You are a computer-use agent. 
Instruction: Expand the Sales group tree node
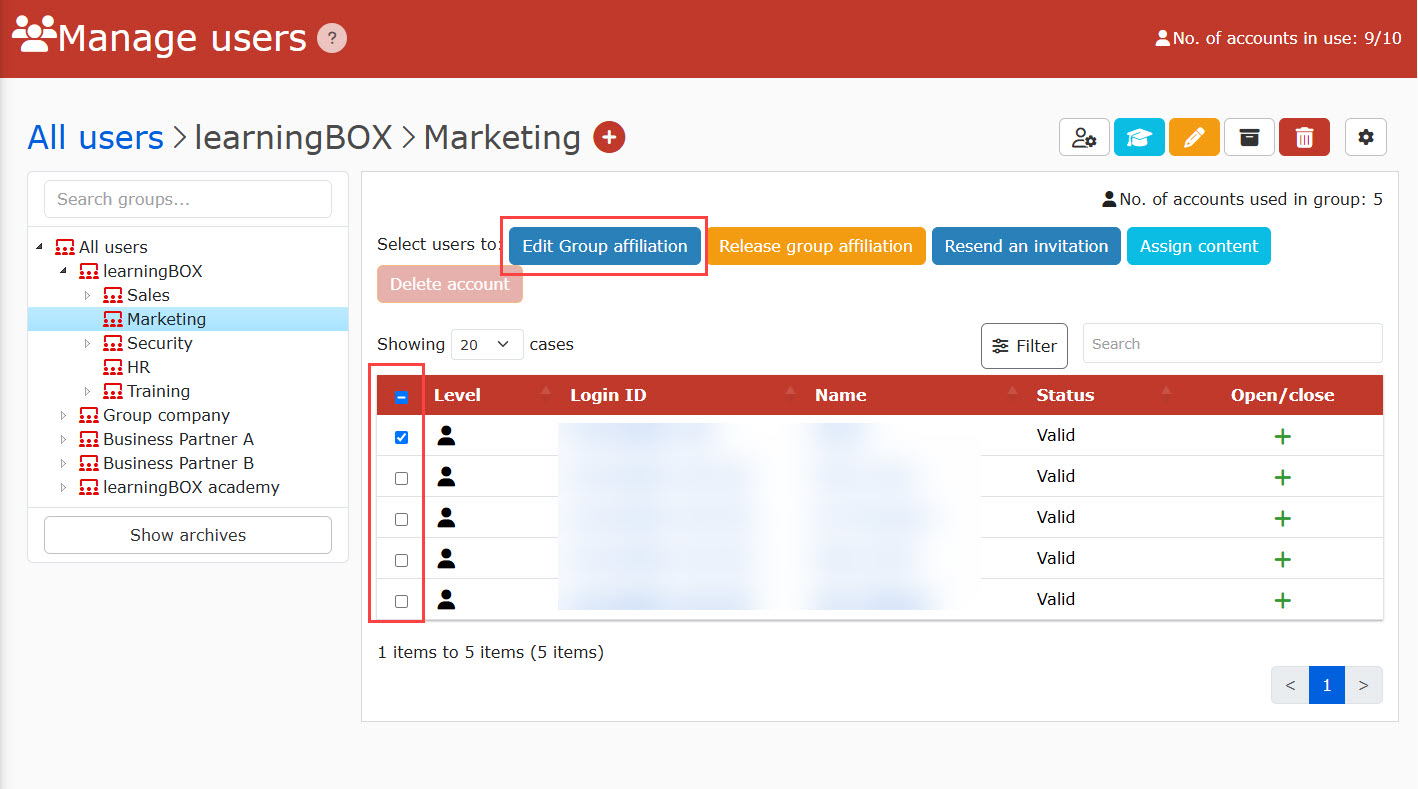pos(87,296)
